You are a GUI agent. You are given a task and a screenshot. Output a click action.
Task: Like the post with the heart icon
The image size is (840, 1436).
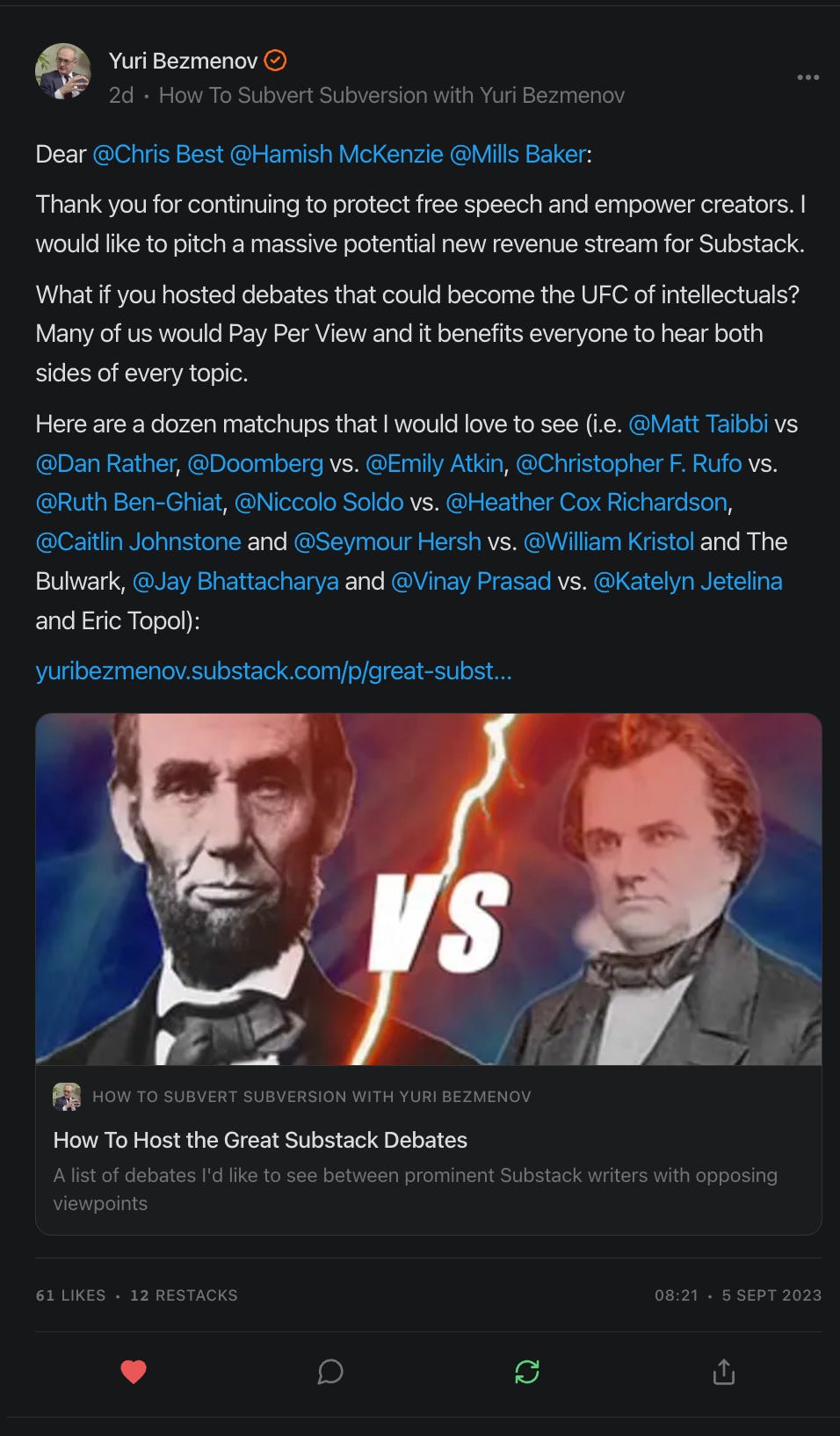(134, 1370)
